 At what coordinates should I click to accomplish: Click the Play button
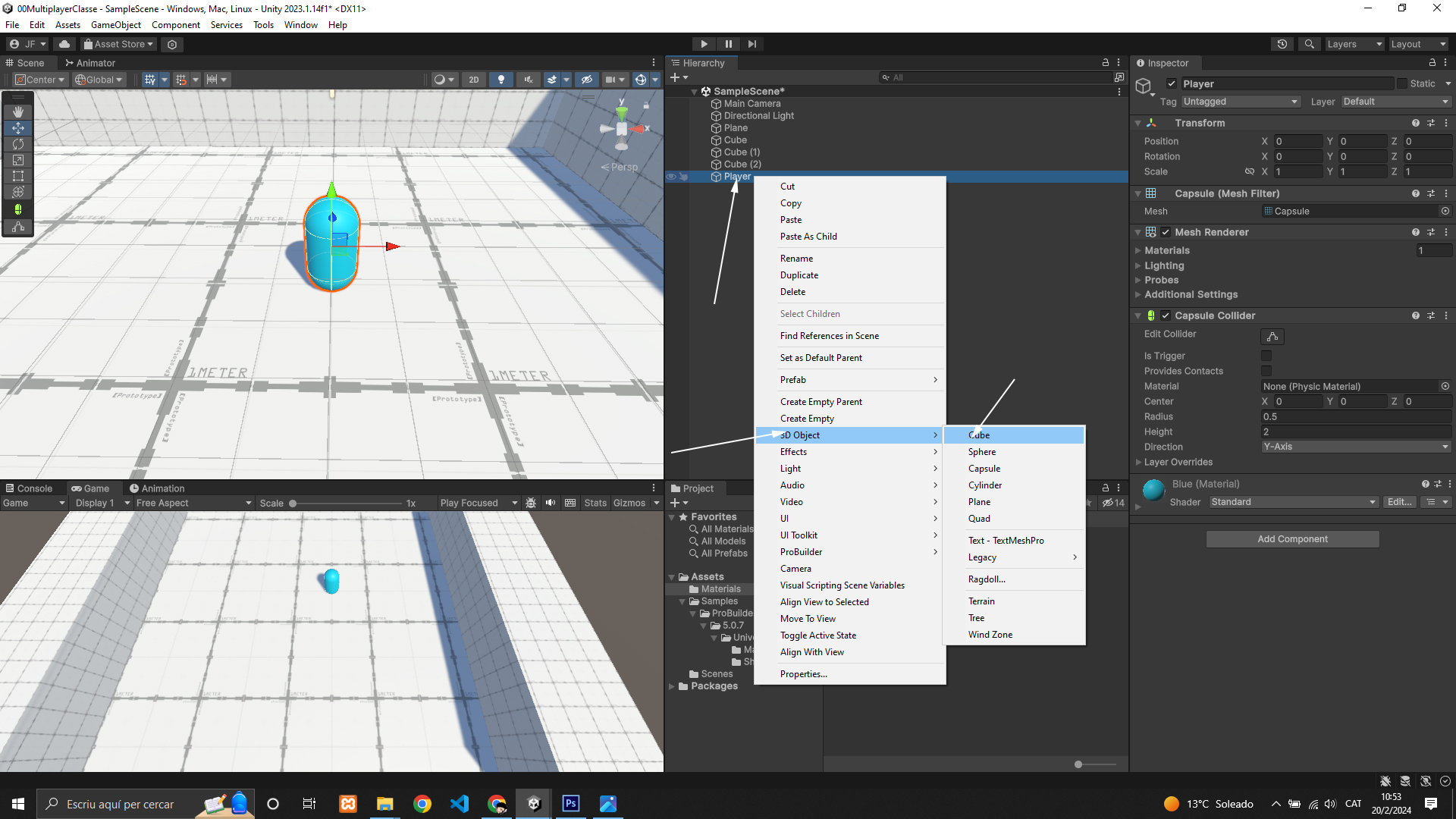(x=704, y=44)
